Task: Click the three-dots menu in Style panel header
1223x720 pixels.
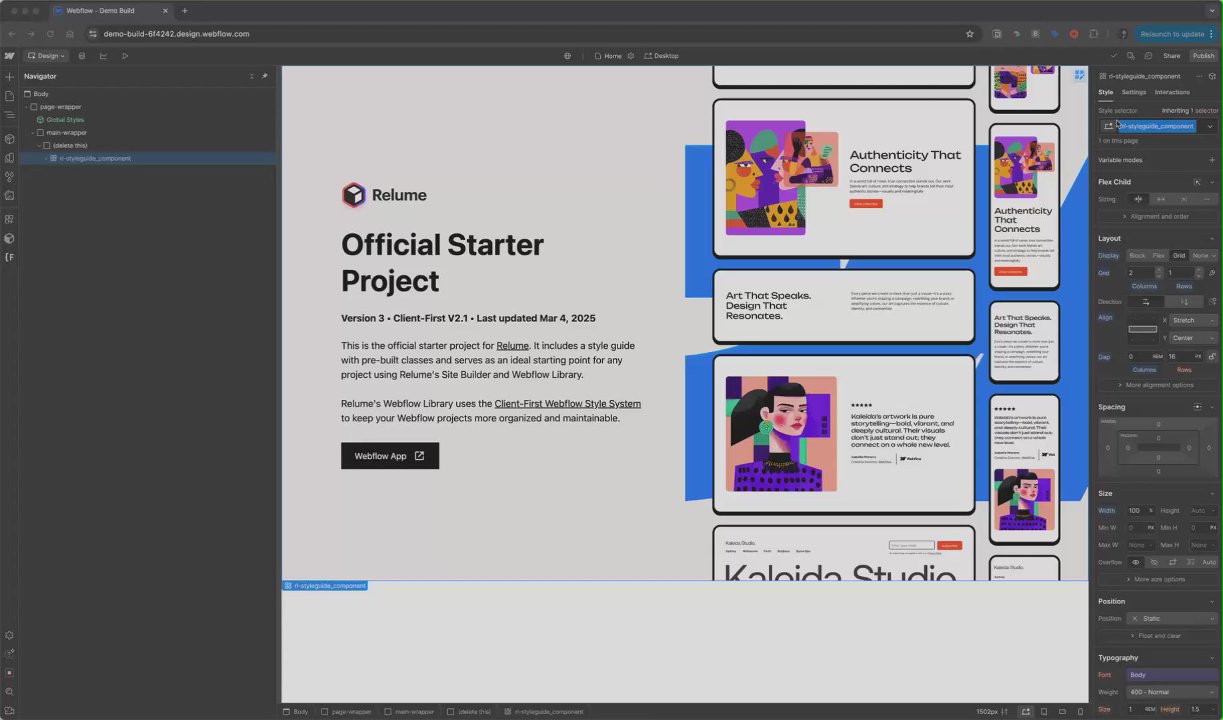Action: coord(1198,76)
